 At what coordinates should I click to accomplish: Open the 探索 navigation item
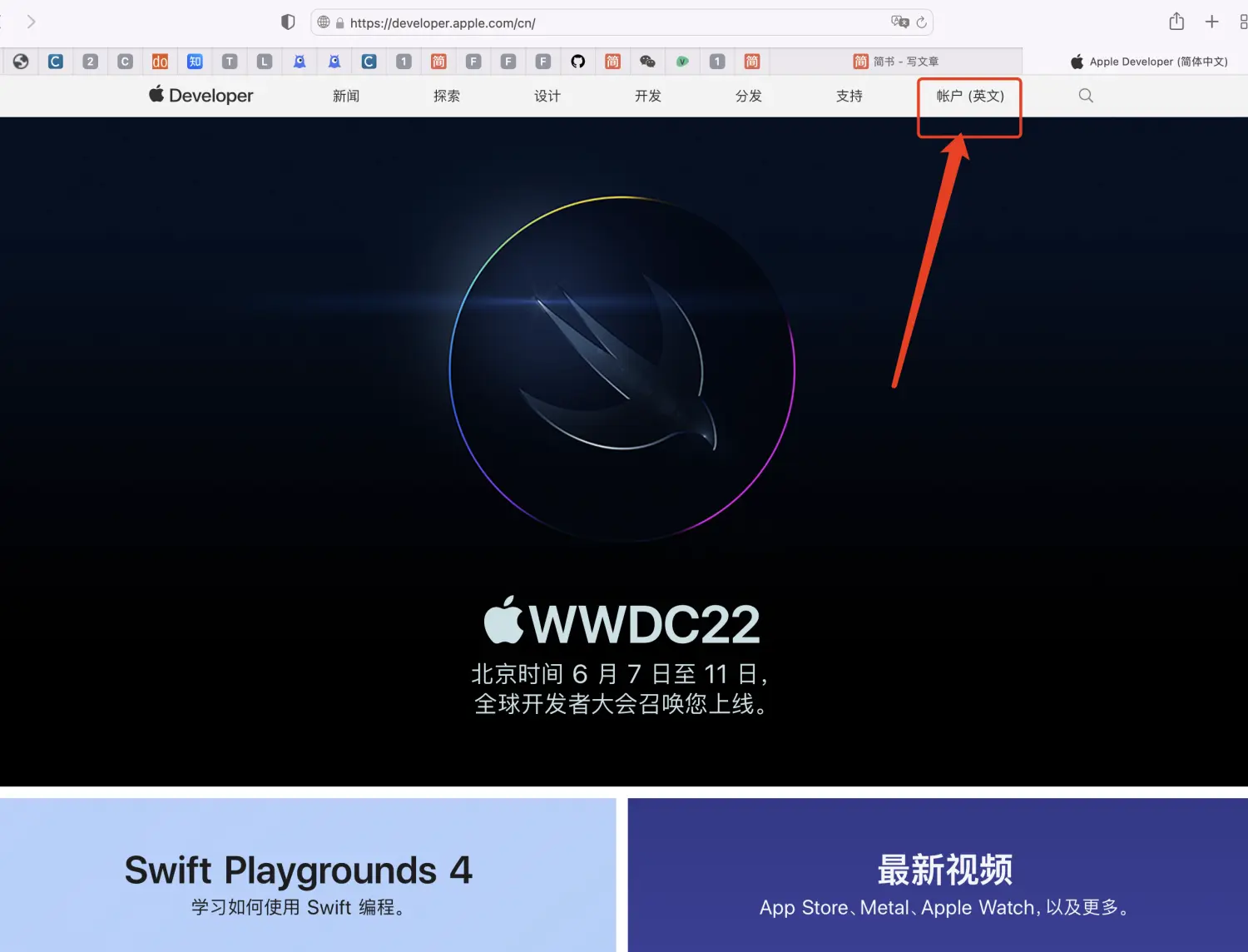(x=447, y=96)
